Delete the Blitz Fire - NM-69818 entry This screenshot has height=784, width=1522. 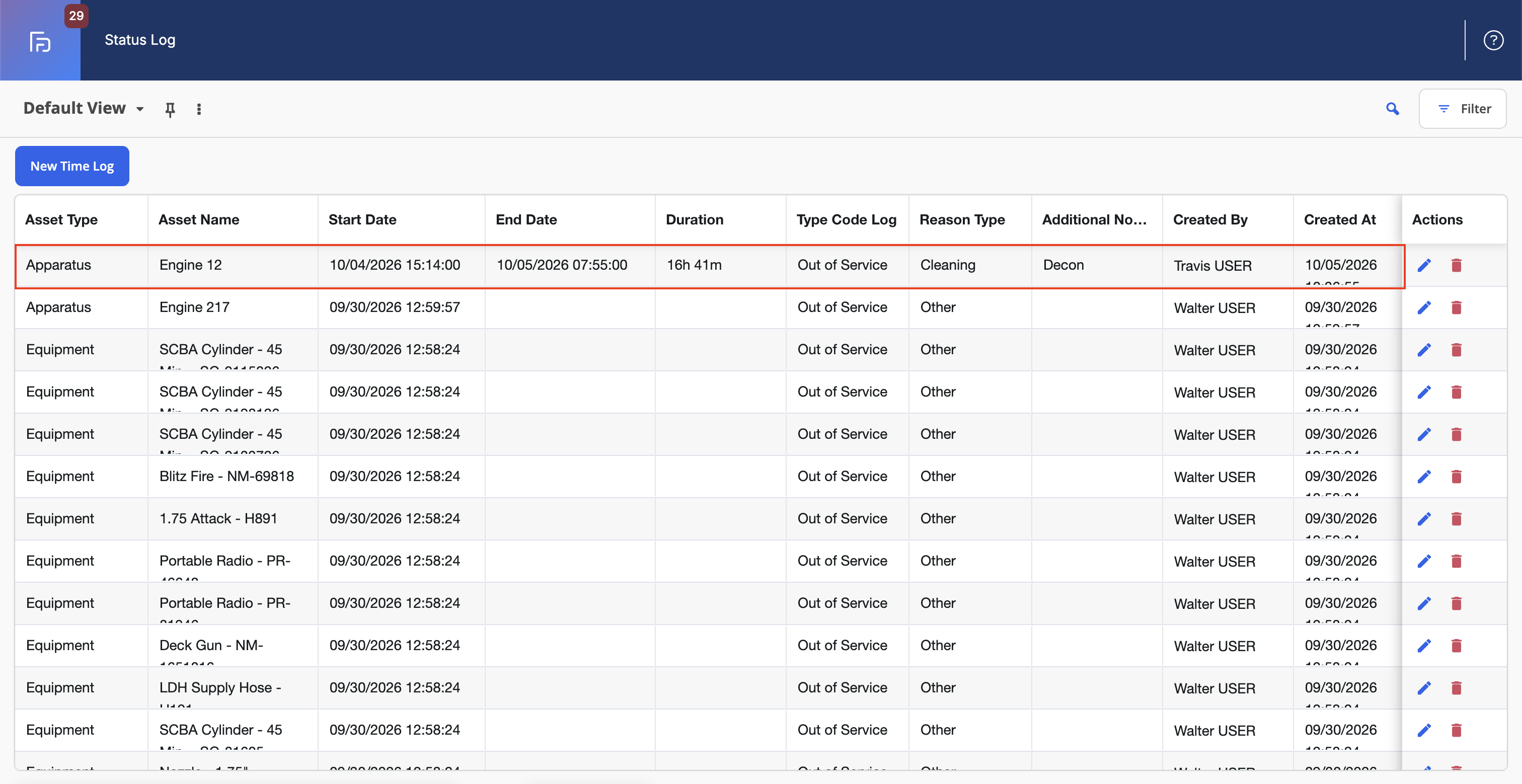click(x=1457, y=476)
